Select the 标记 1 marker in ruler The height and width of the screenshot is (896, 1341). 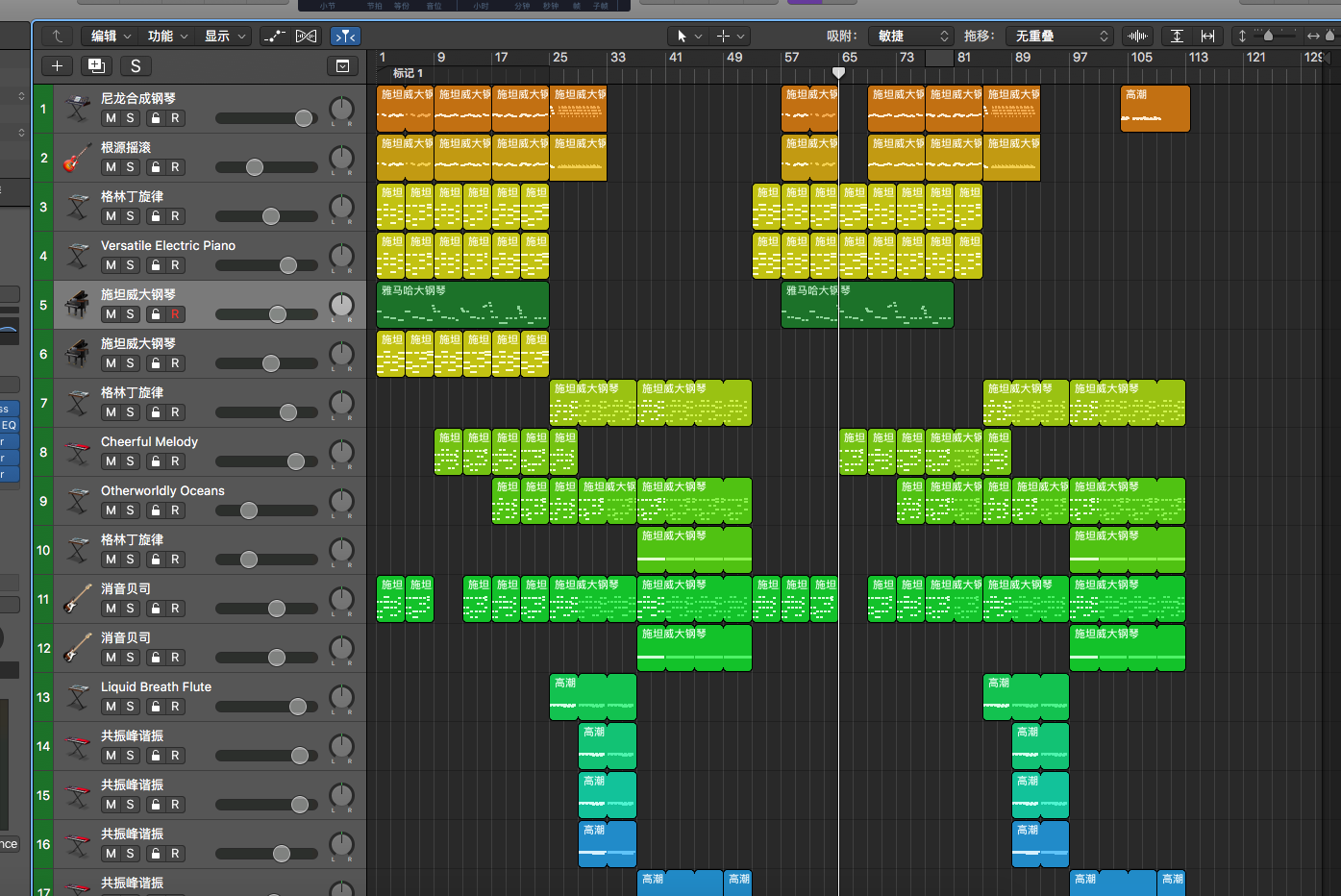click(x=408, y=73)
